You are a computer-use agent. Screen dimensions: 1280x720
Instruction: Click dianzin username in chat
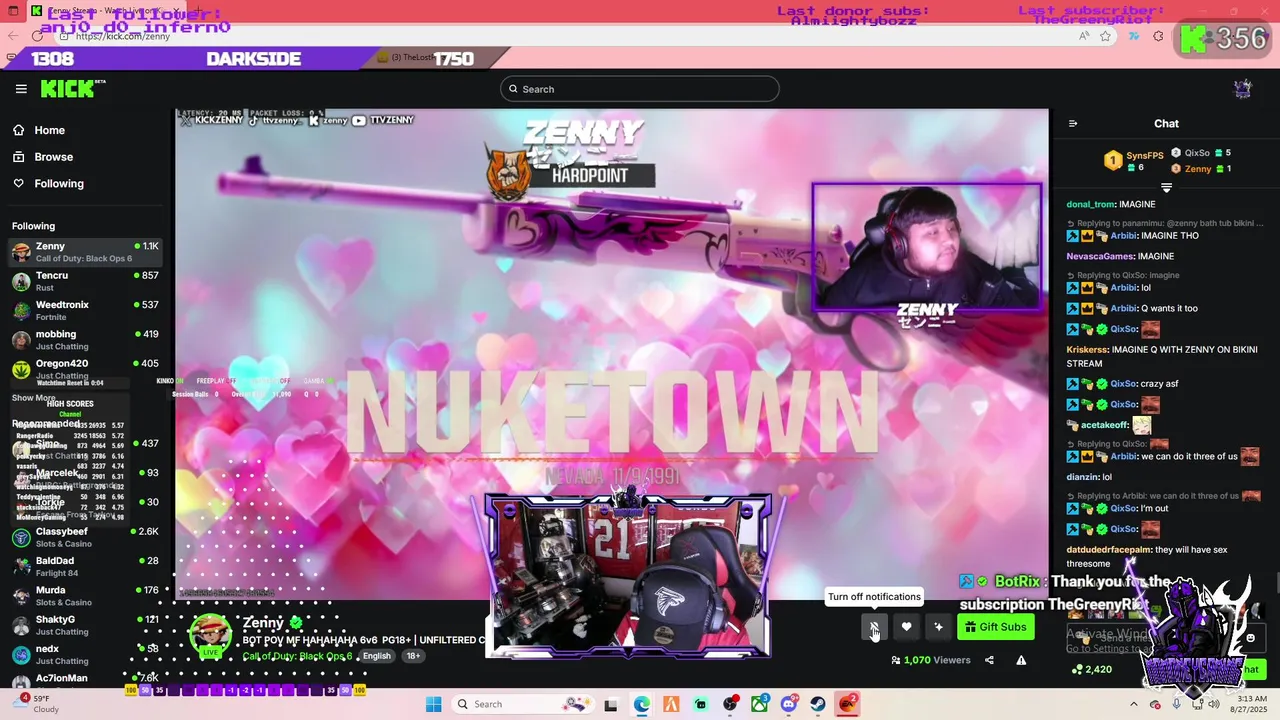[1083, 477]
